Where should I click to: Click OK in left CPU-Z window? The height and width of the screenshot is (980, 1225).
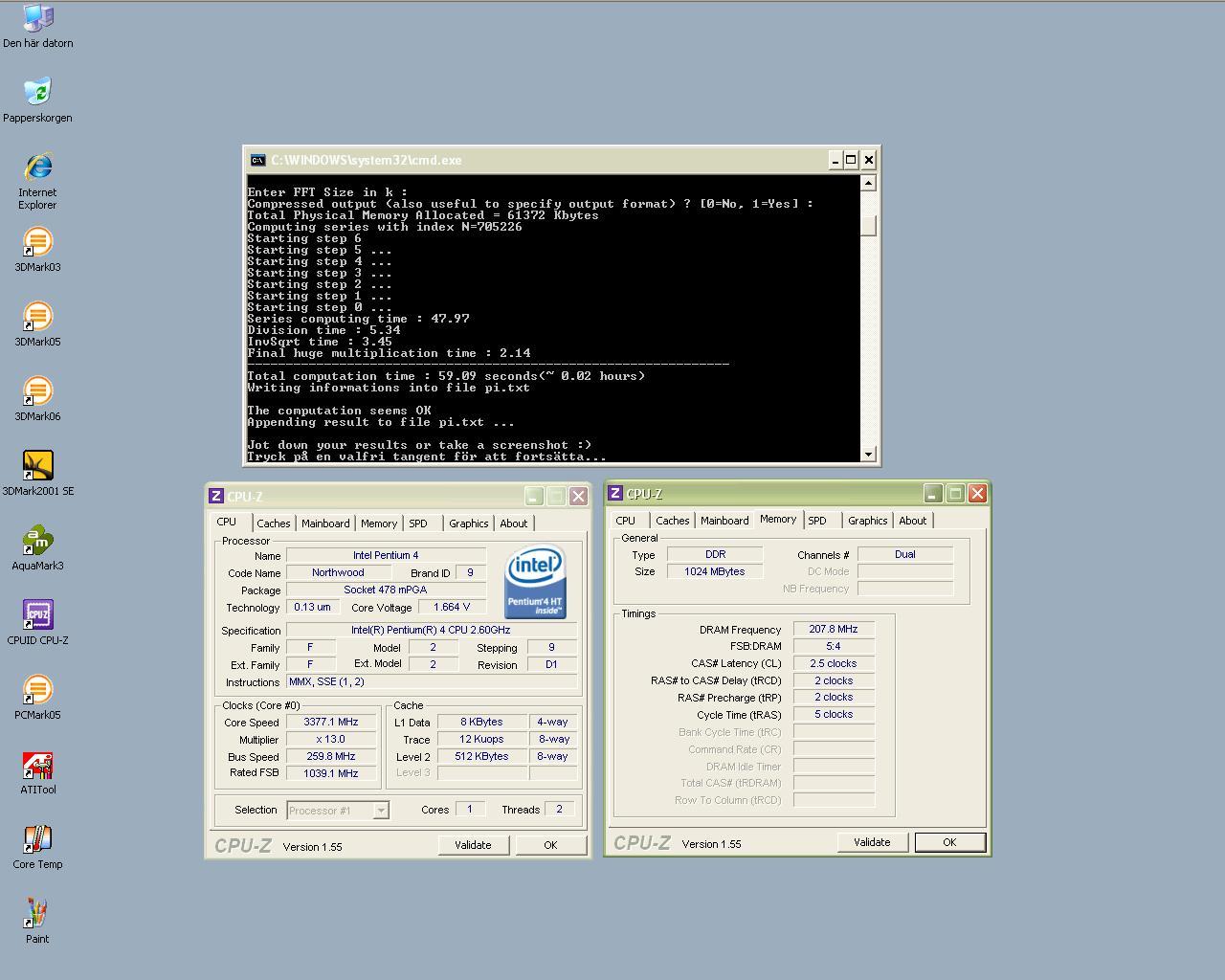tap(550, 845)
